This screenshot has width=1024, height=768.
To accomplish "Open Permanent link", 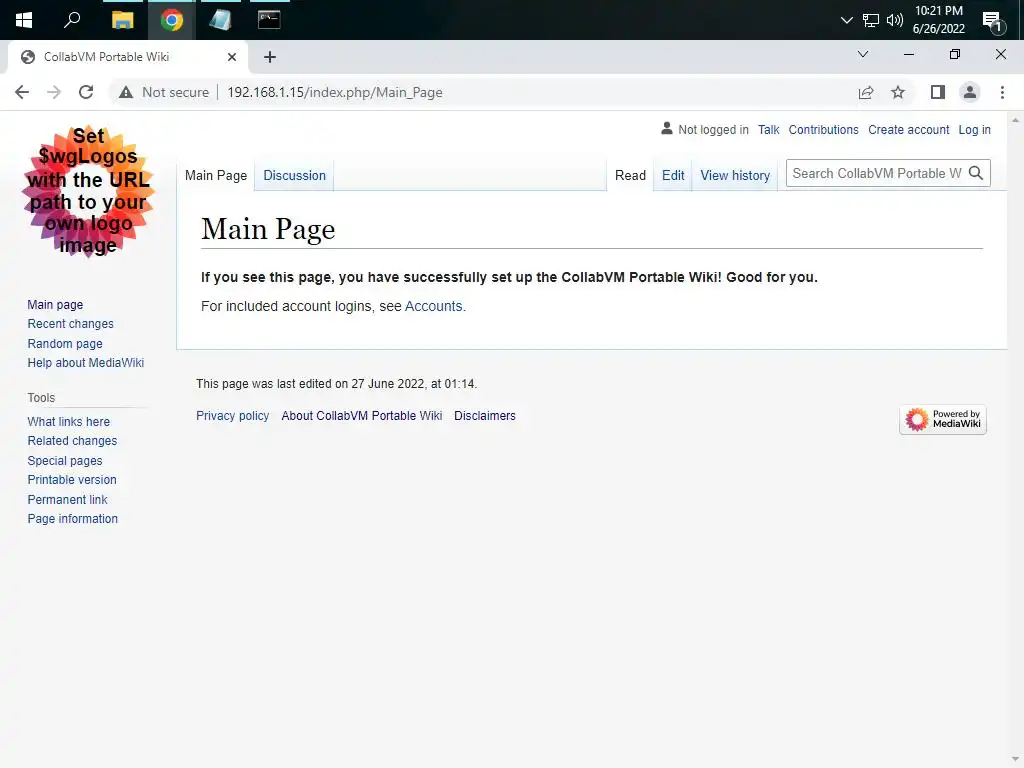I will tap(67, 500).
